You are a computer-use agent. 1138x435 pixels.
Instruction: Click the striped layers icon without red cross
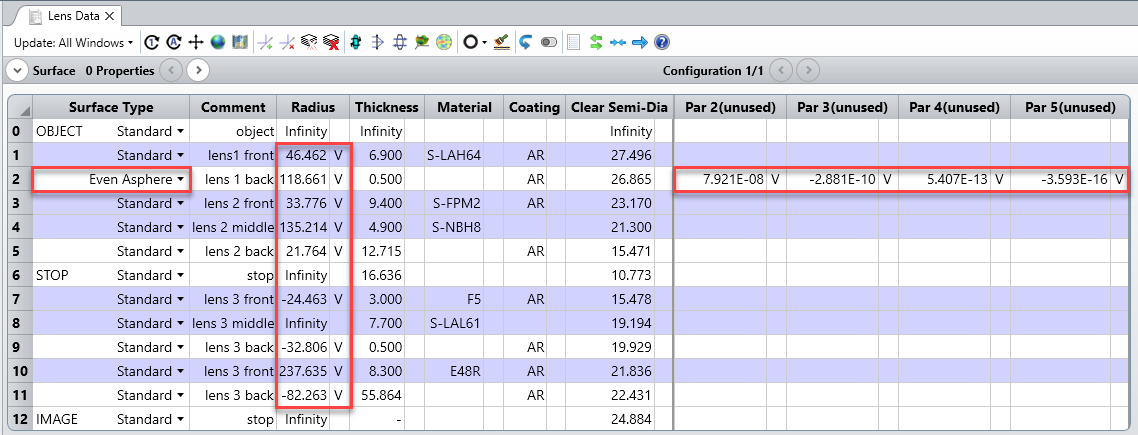click(x=310, y=43)
